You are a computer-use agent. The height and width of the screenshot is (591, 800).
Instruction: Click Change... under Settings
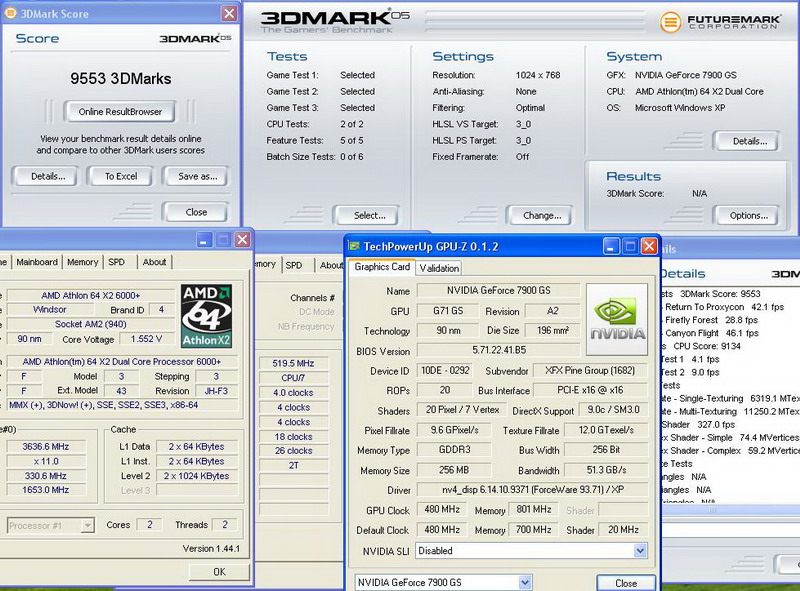point(542,215)
